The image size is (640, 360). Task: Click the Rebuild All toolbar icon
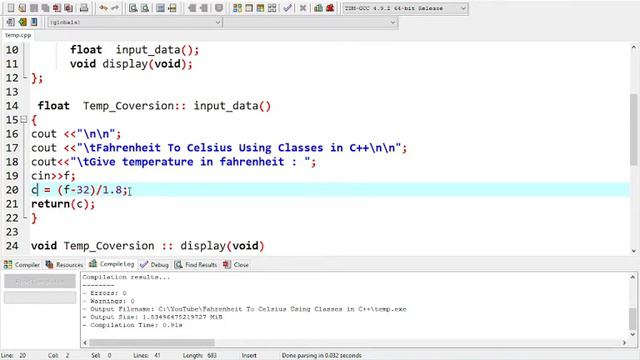coord(272,8)
